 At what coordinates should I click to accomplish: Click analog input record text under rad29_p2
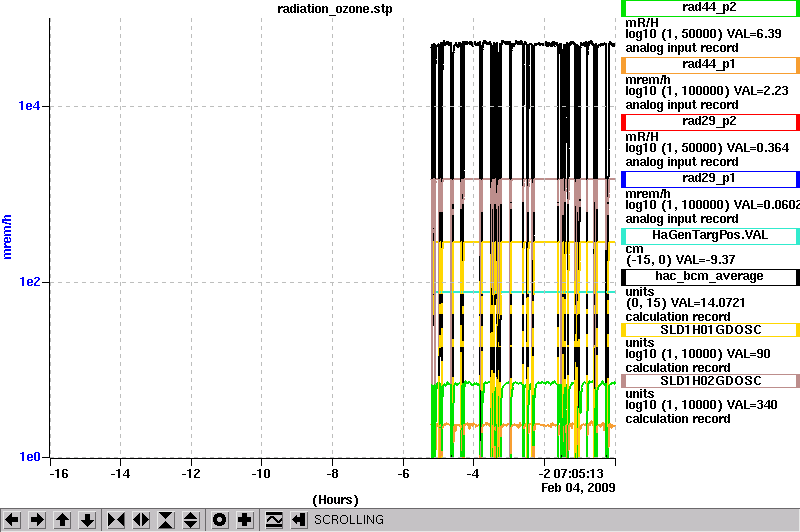(682, 162)
